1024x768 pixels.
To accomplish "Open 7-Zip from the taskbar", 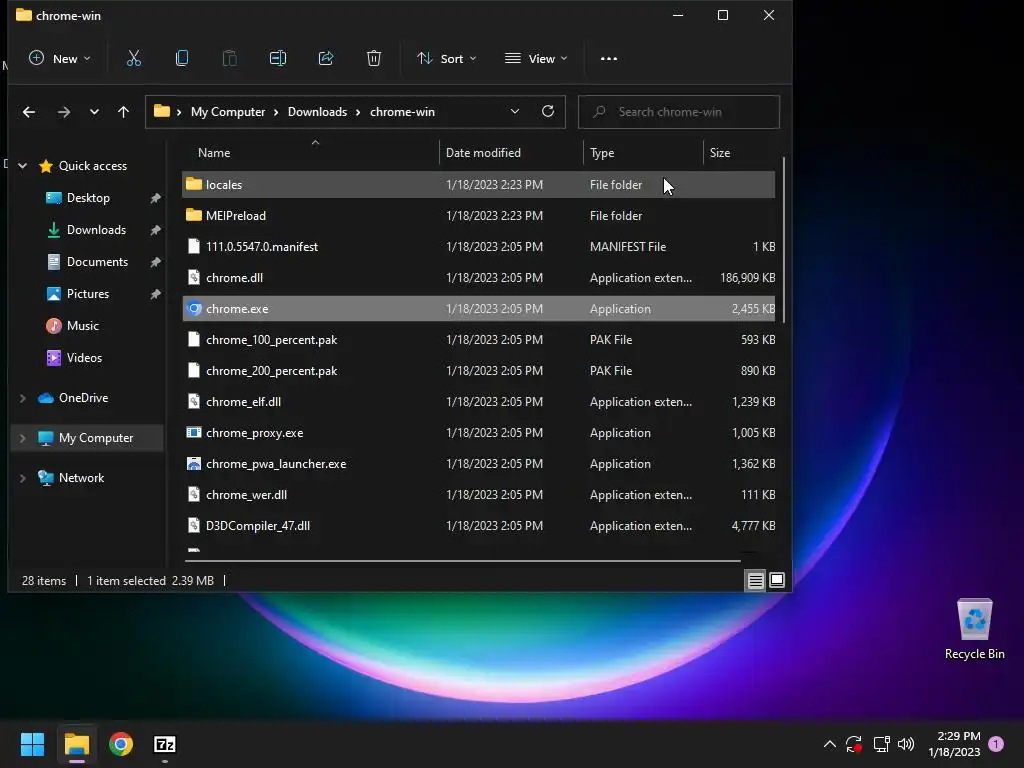I will click(x=165, y=744).
